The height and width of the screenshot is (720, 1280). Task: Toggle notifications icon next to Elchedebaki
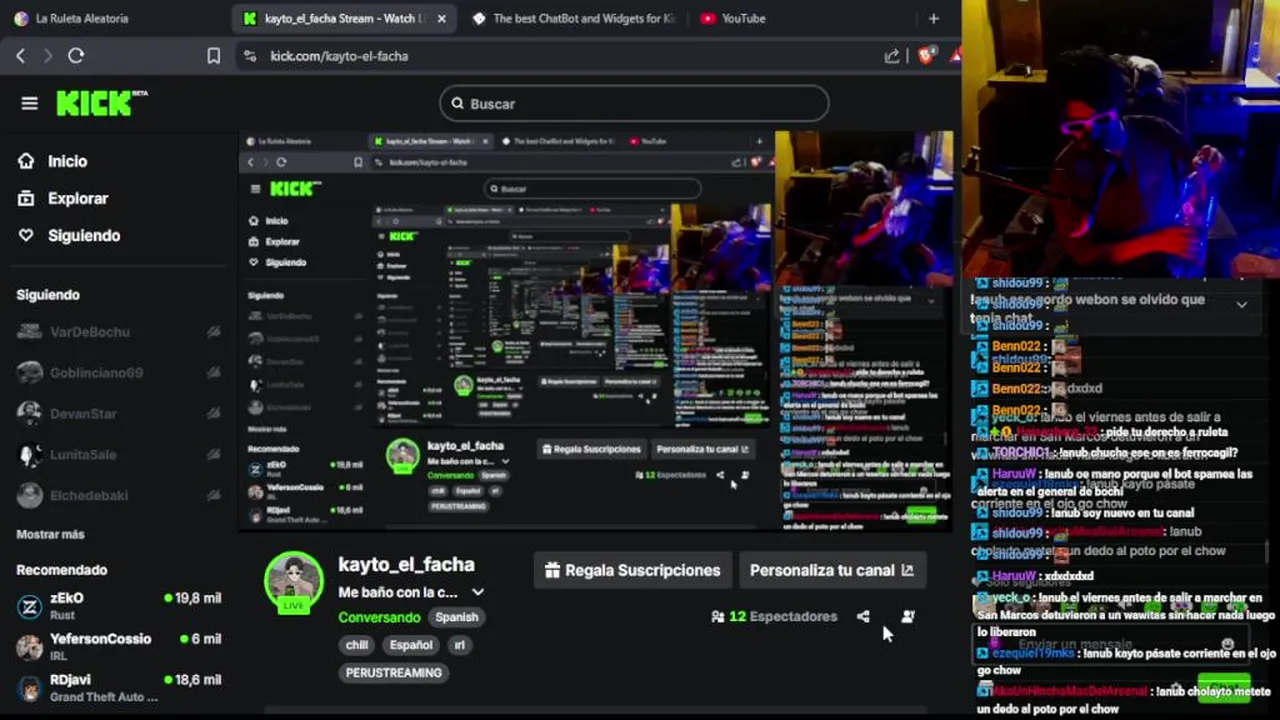[x=213, y=495]
